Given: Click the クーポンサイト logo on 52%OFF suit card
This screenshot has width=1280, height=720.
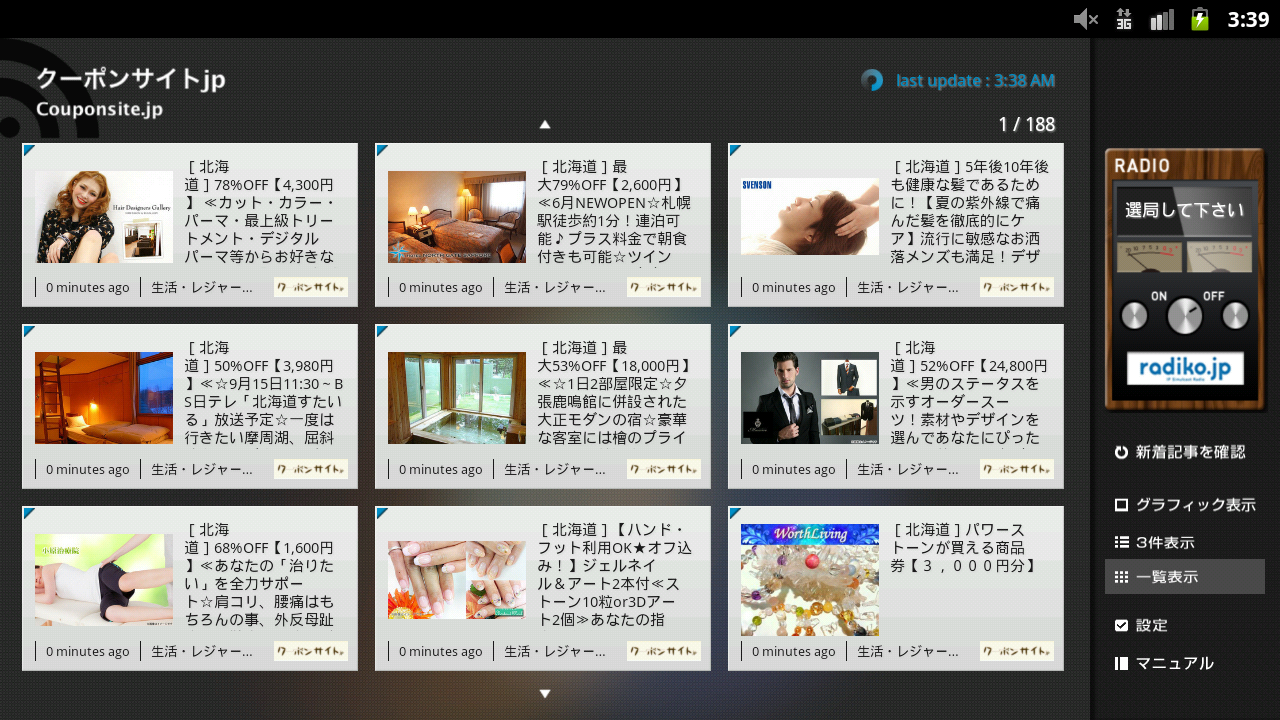Looking at the screenshot, I should [1017, 469].
